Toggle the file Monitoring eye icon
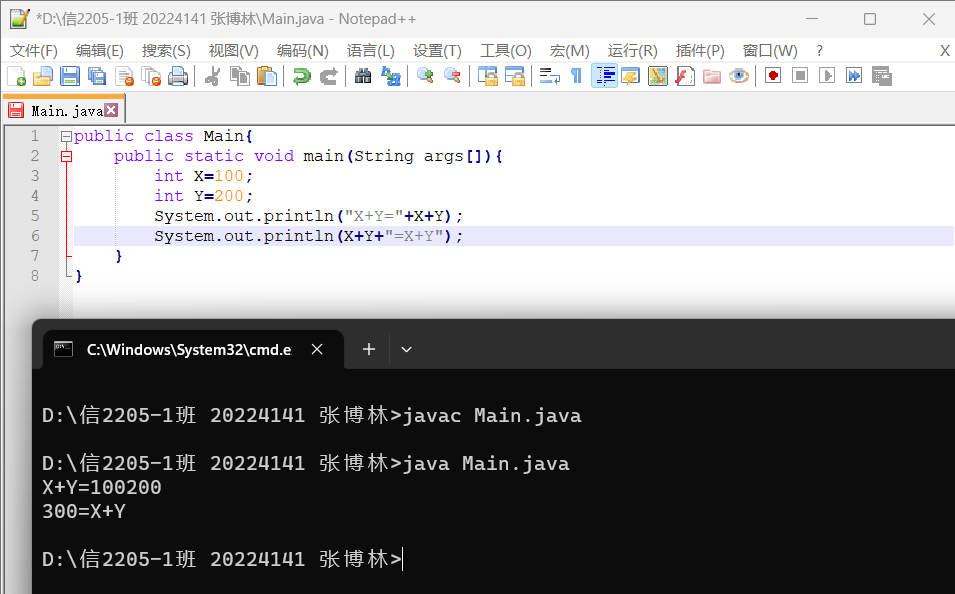 tap(739, 76)
